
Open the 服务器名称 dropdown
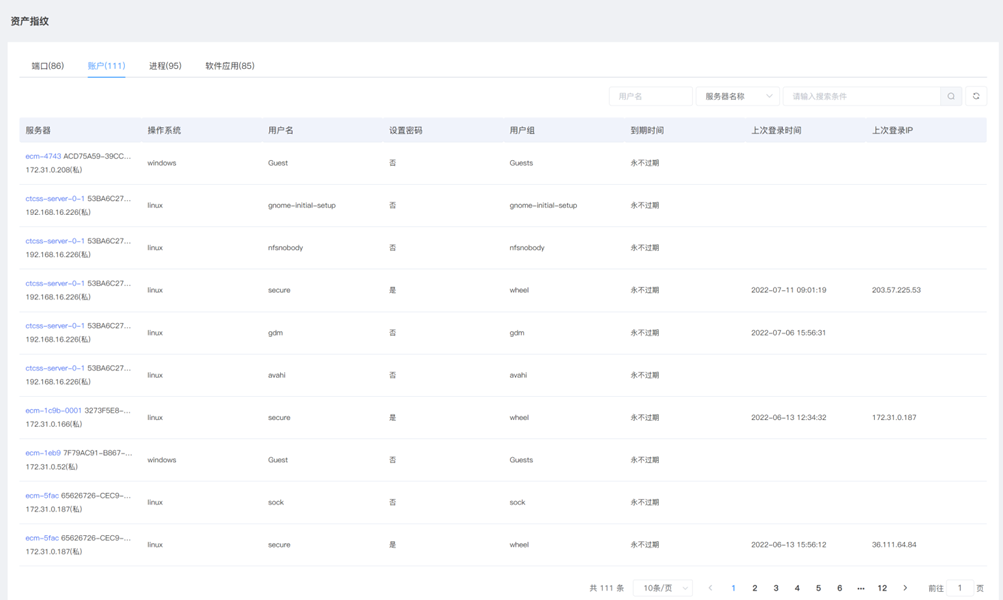pos(738,96)
